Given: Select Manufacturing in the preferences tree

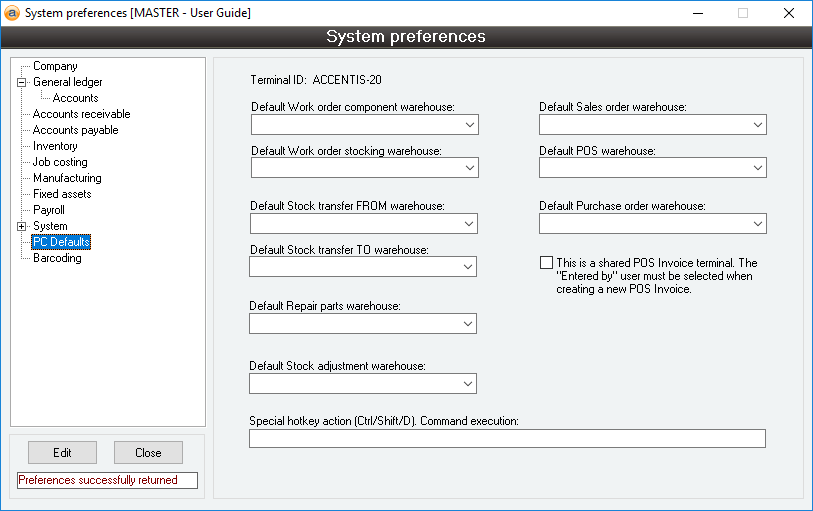Looking at the screenshot, I should click(x=67, y=178).
